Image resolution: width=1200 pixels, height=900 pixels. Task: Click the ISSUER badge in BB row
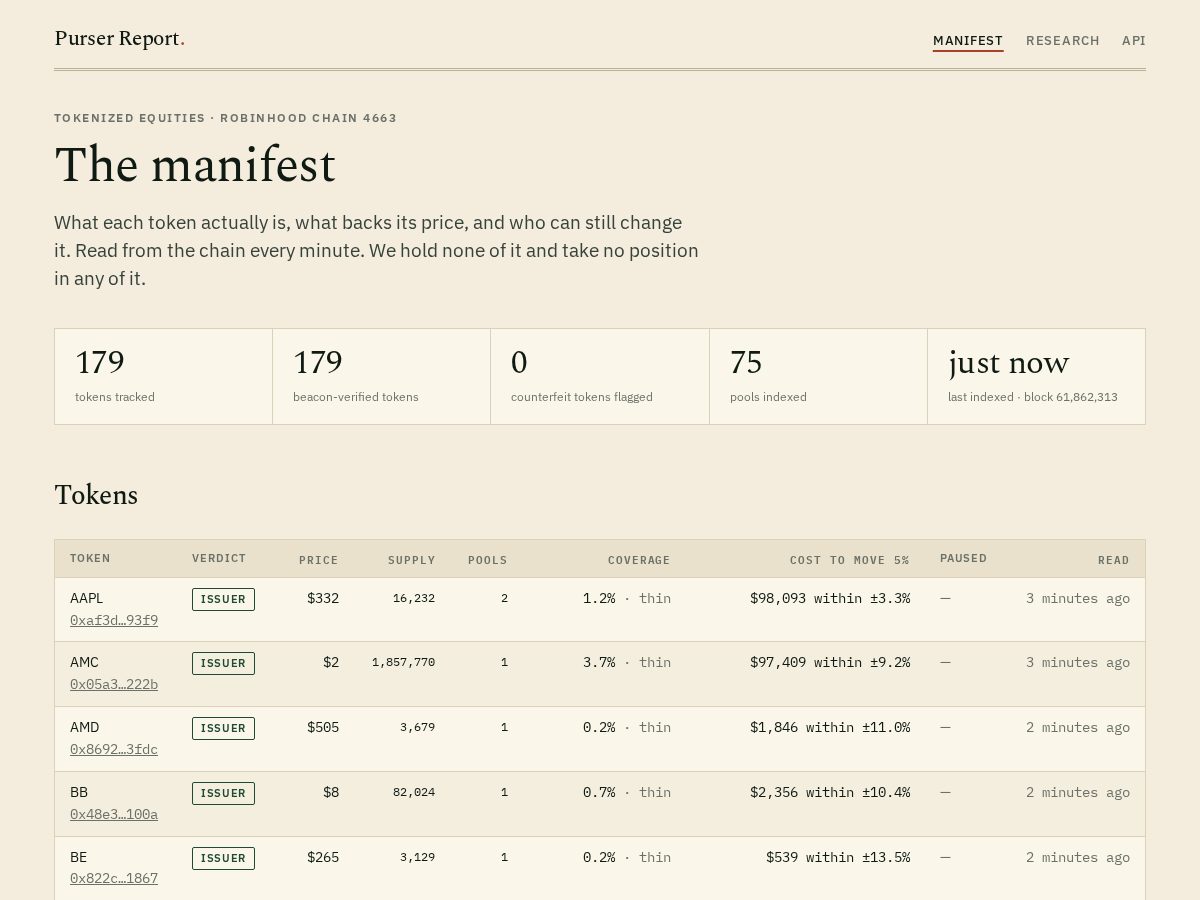tap(223, 793)
